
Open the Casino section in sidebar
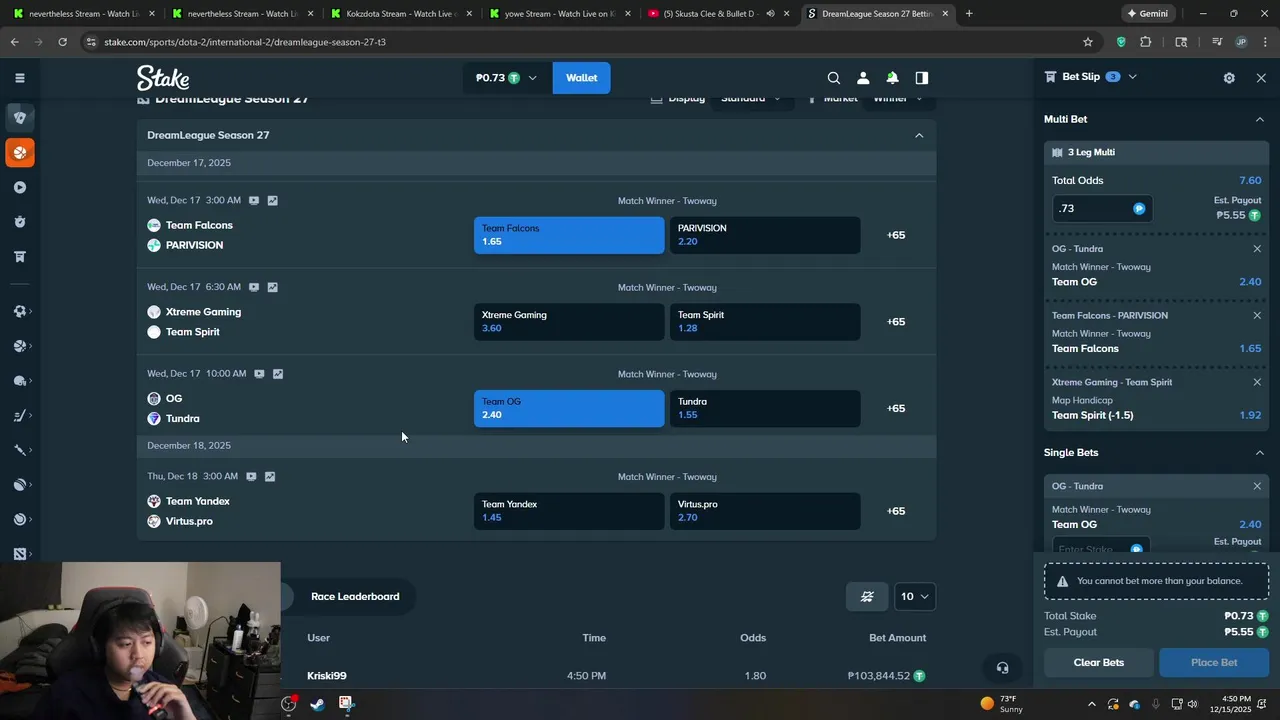point(19,117)
